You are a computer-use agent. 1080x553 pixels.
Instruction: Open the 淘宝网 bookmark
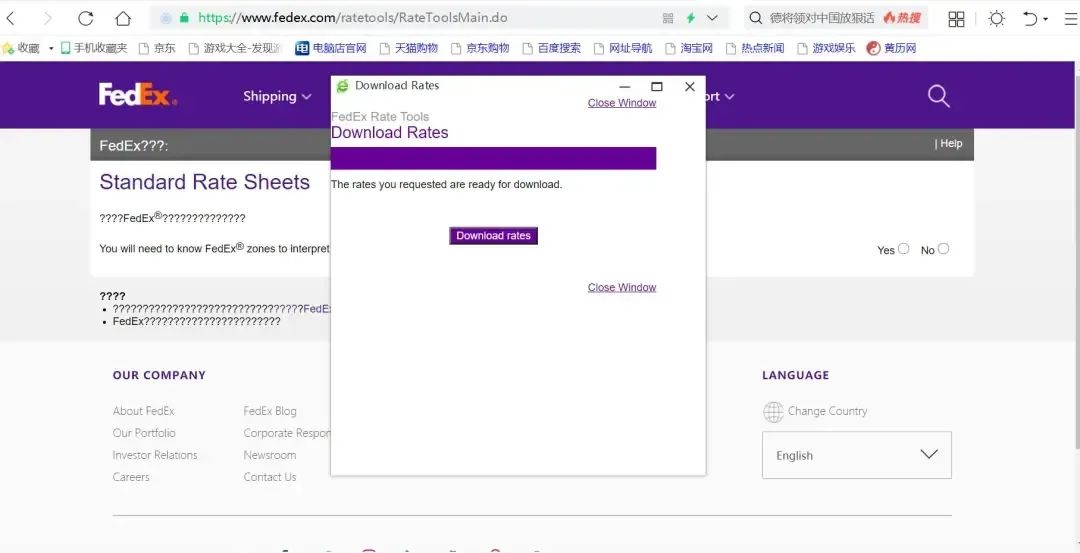tap(689, 48)
